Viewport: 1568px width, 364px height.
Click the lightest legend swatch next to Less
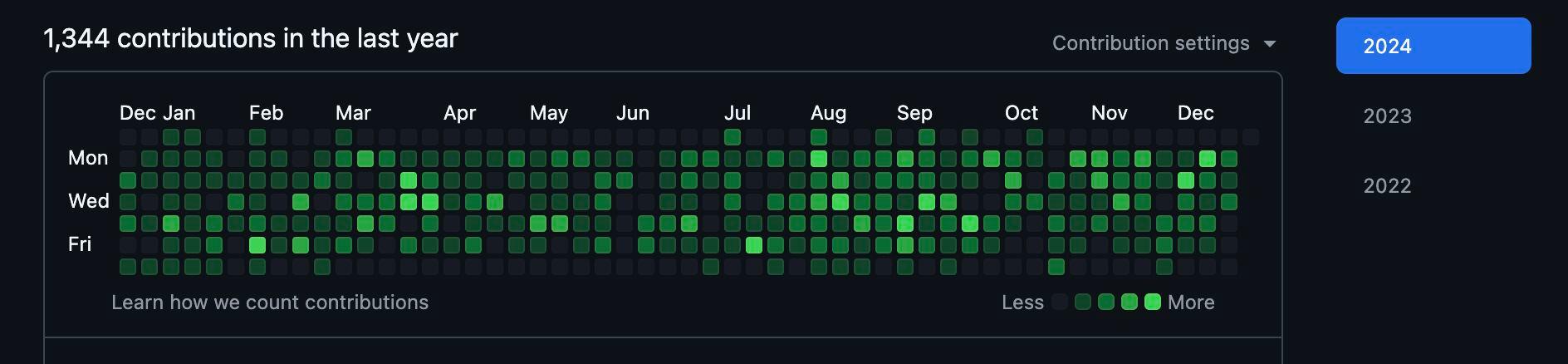point(1060,302)
